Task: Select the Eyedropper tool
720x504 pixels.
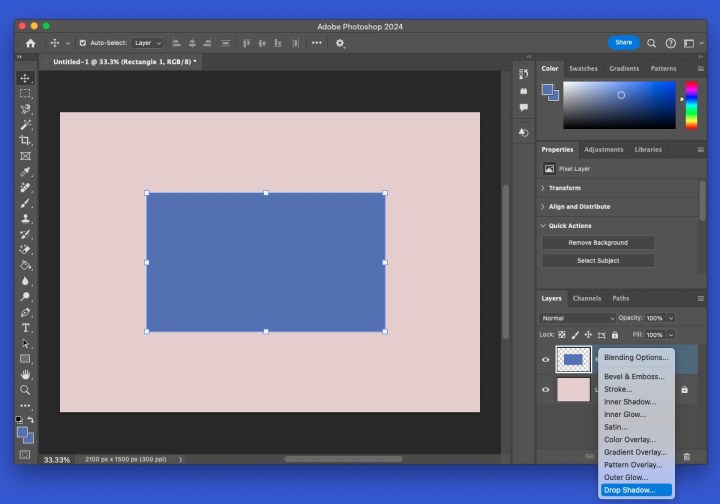Action: (x=25, y=172)
